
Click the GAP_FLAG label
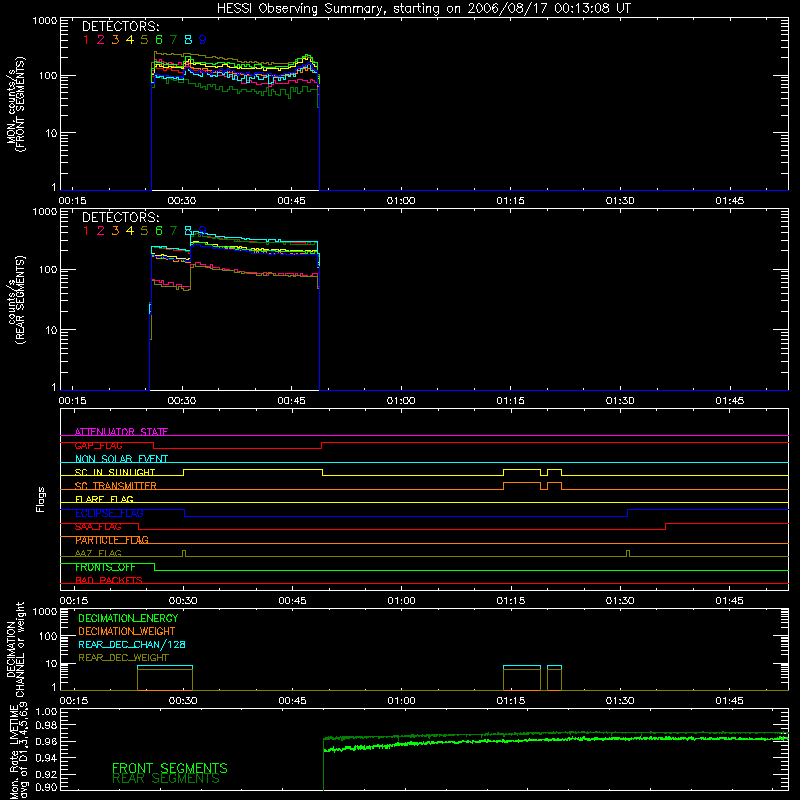[x=98, y=445]
